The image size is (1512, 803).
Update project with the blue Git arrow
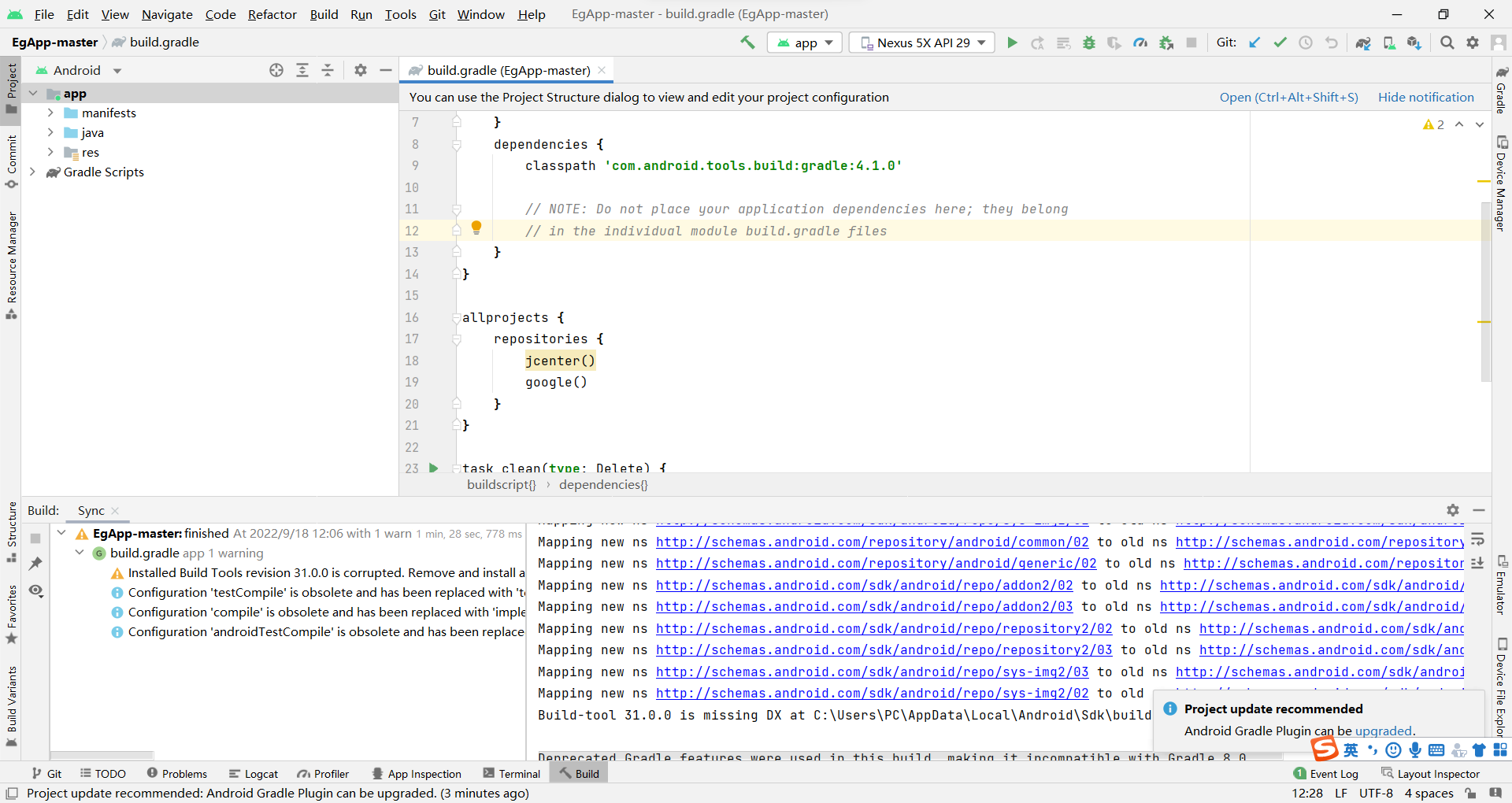point(1254,43)
